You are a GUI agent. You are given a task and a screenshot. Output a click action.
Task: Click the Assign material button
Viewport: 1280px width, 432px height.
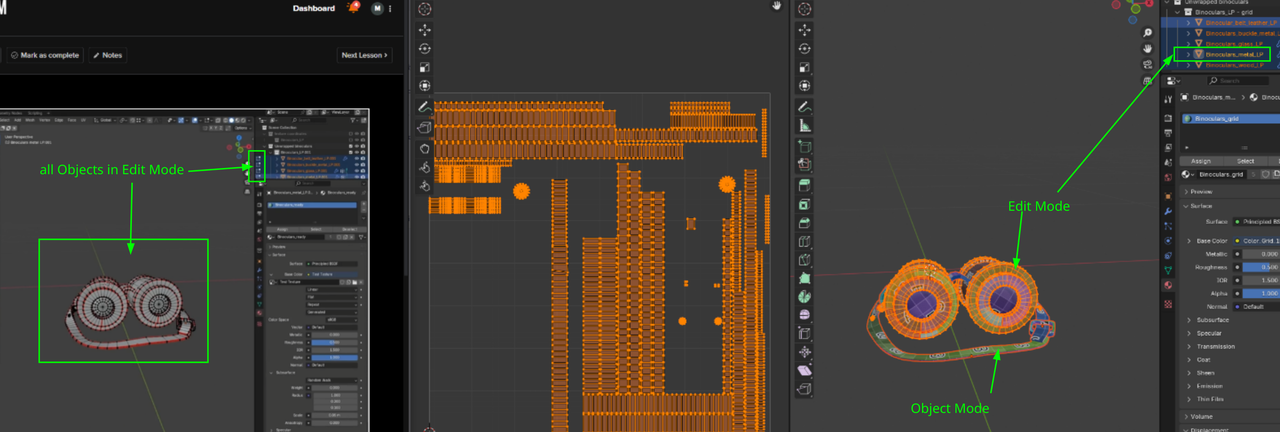1200,160
